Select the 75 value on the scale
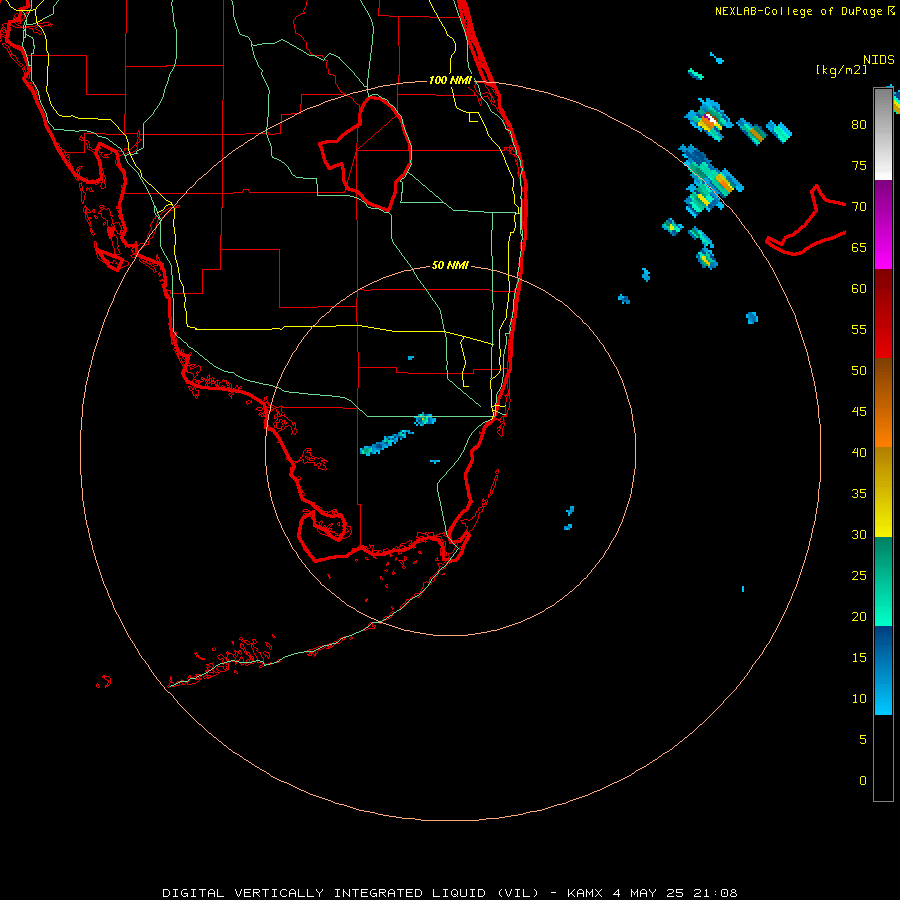Viewport: 900px width, 900px height. [x=859, y=166]
